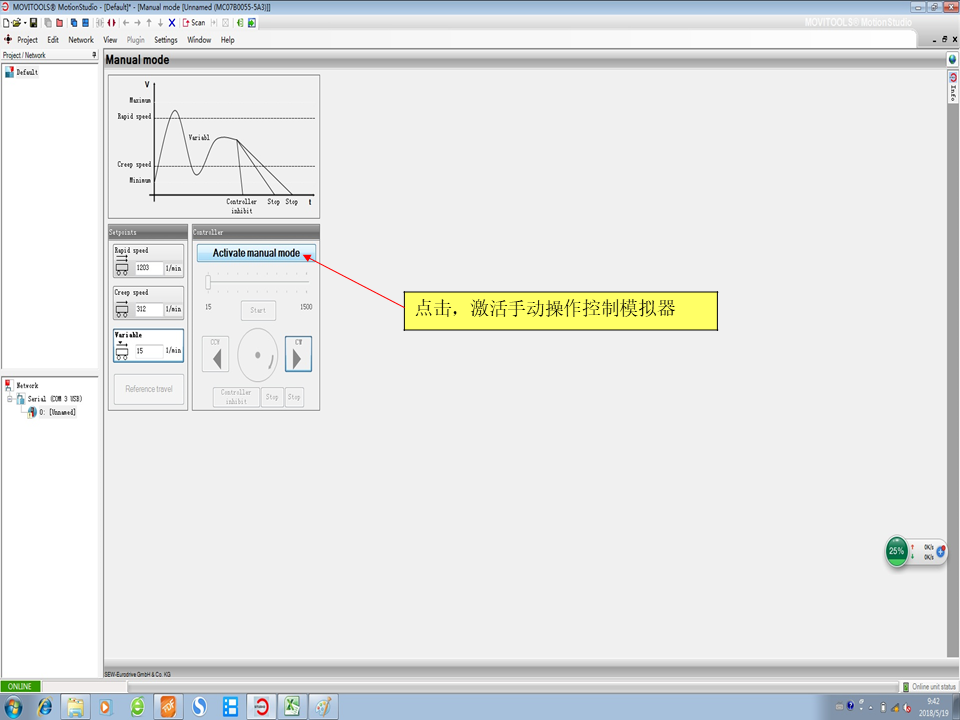Open the Network menu
The height and width of the screenshot is (720, 960).
click(81, 40)
